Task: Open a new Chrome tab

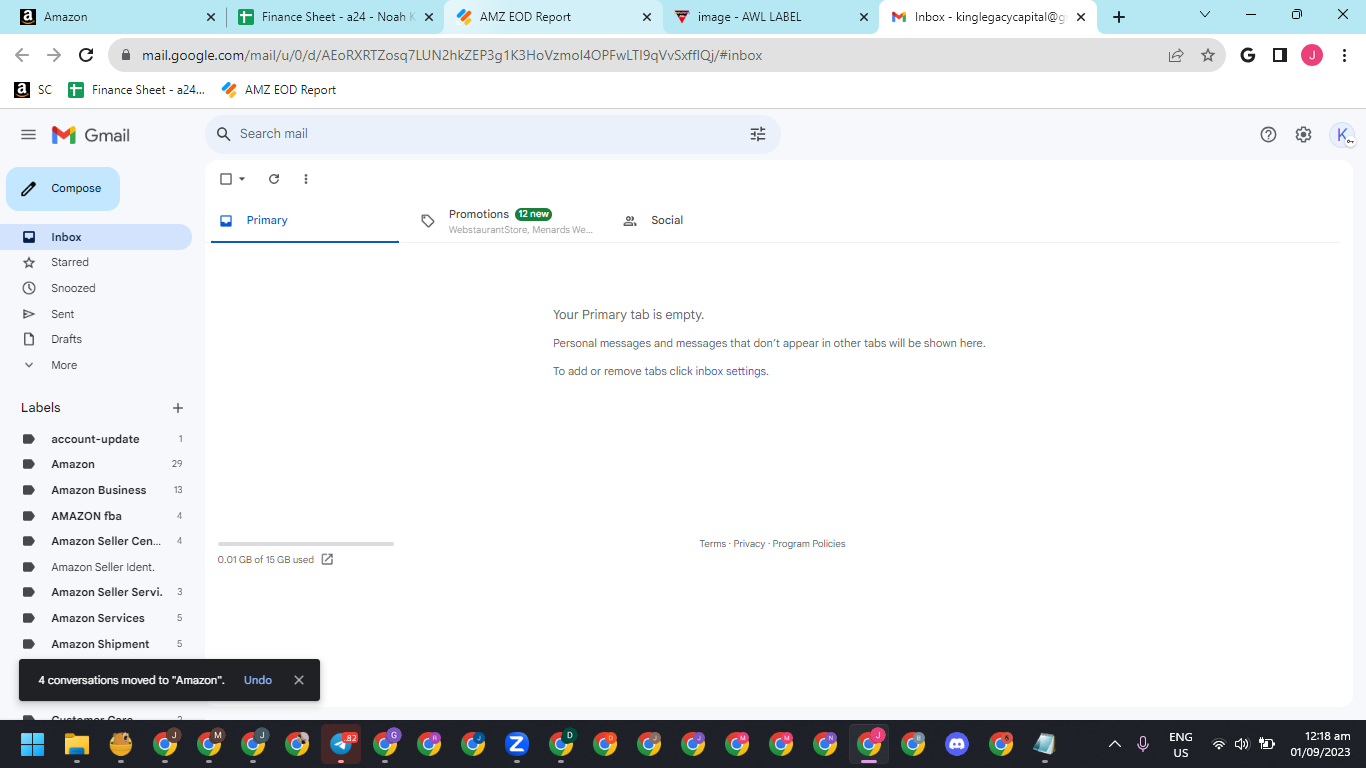Action: click(1119, 17)
